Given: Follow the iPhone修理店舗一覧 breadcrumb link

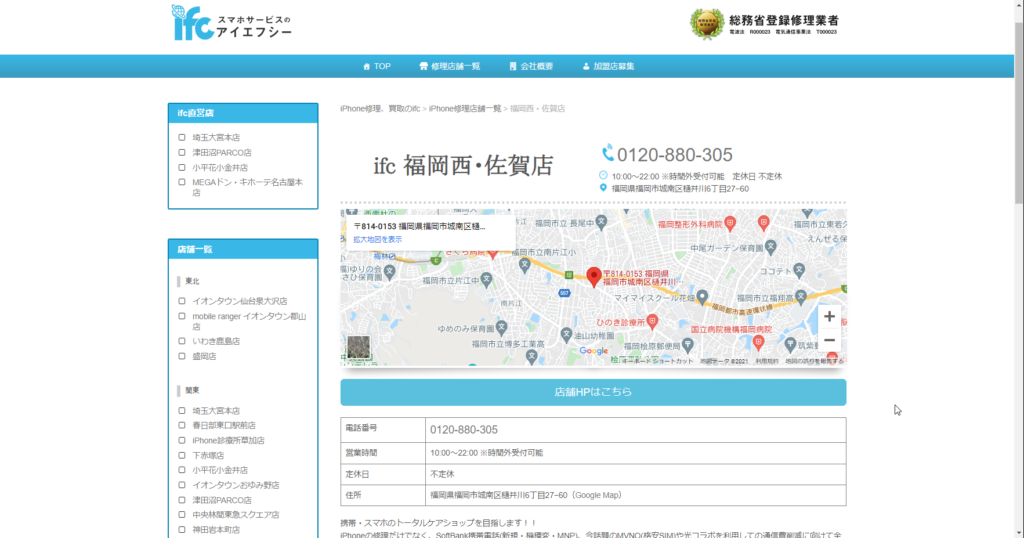Looking at the screenshot, I should pos(465,108).
